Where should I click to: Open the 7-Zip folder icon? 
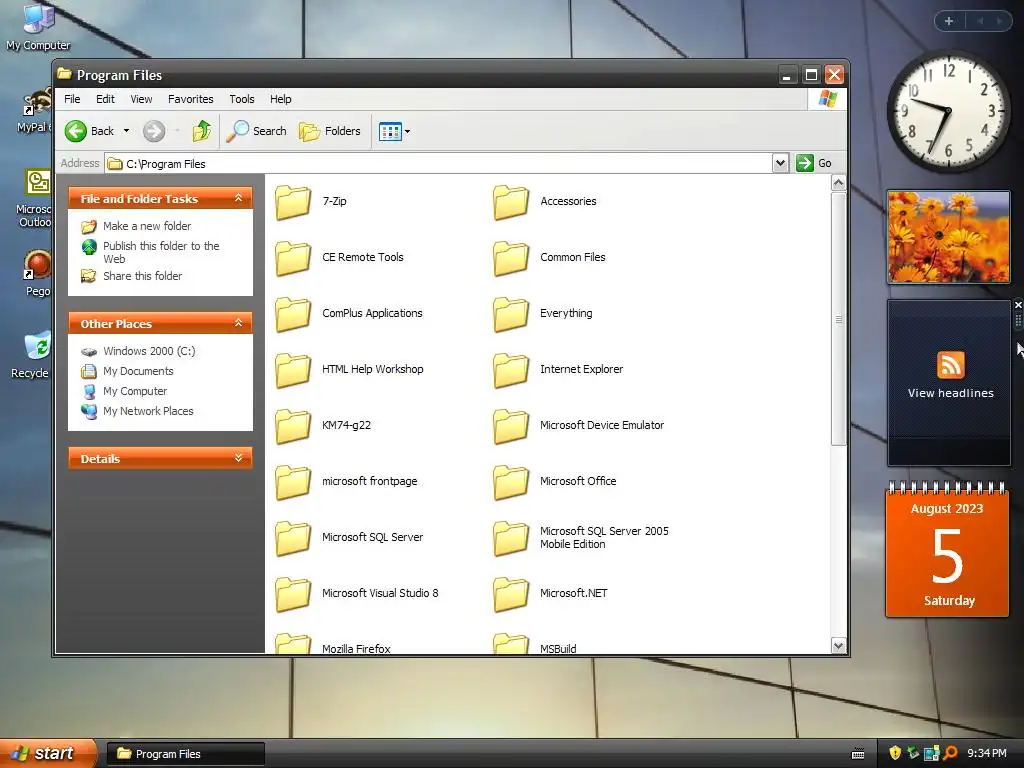click(x=293, y=202)
